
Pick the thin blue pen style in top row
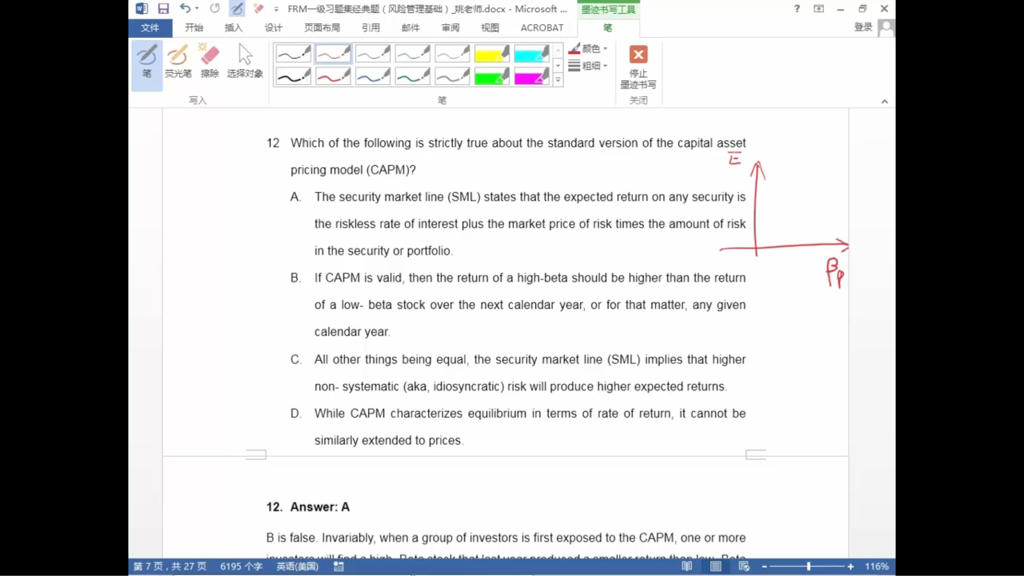tap(373, 53)
